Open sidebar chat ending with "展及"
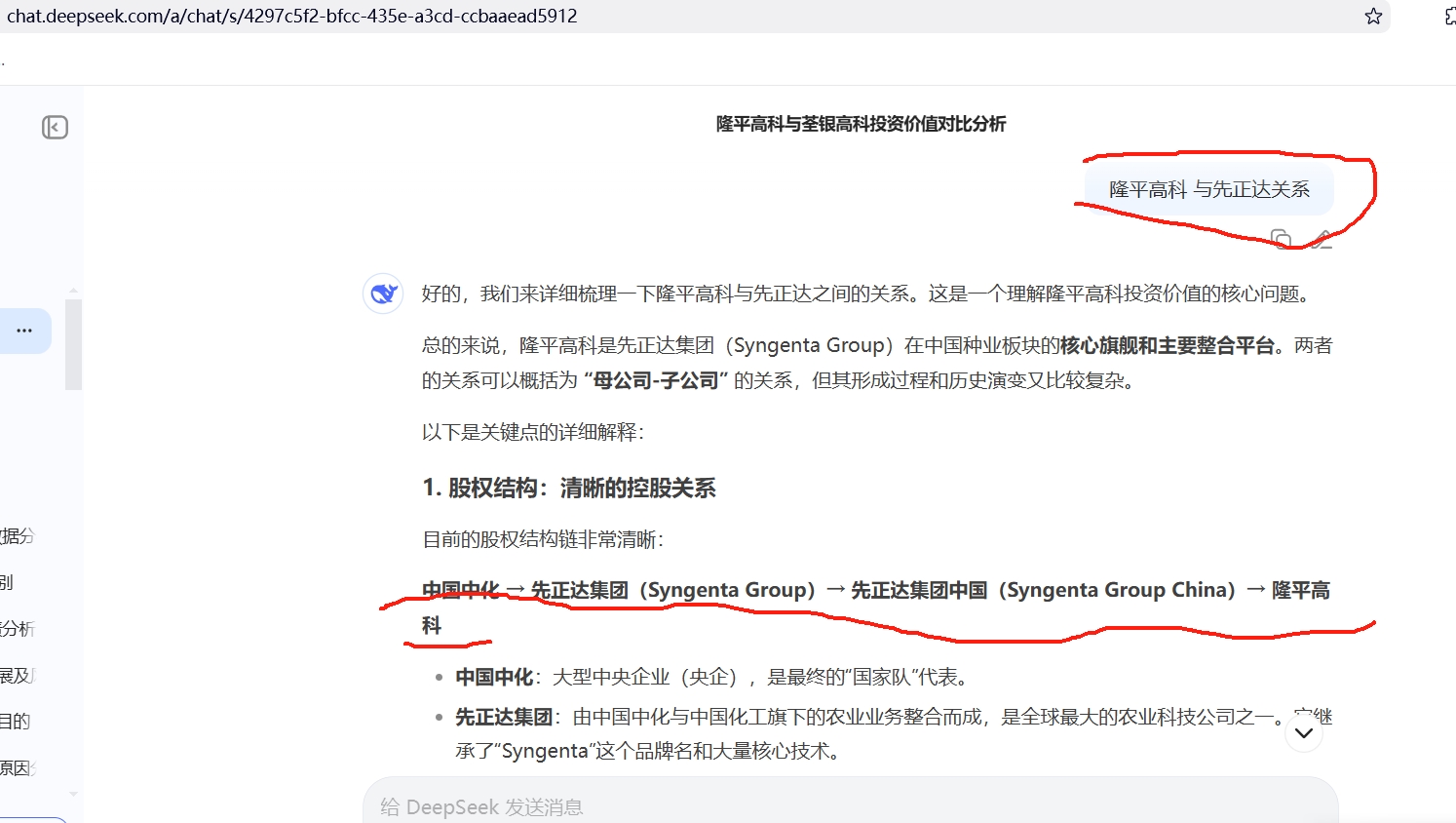Screen dimensions: 1456x823 pos(18,676)
